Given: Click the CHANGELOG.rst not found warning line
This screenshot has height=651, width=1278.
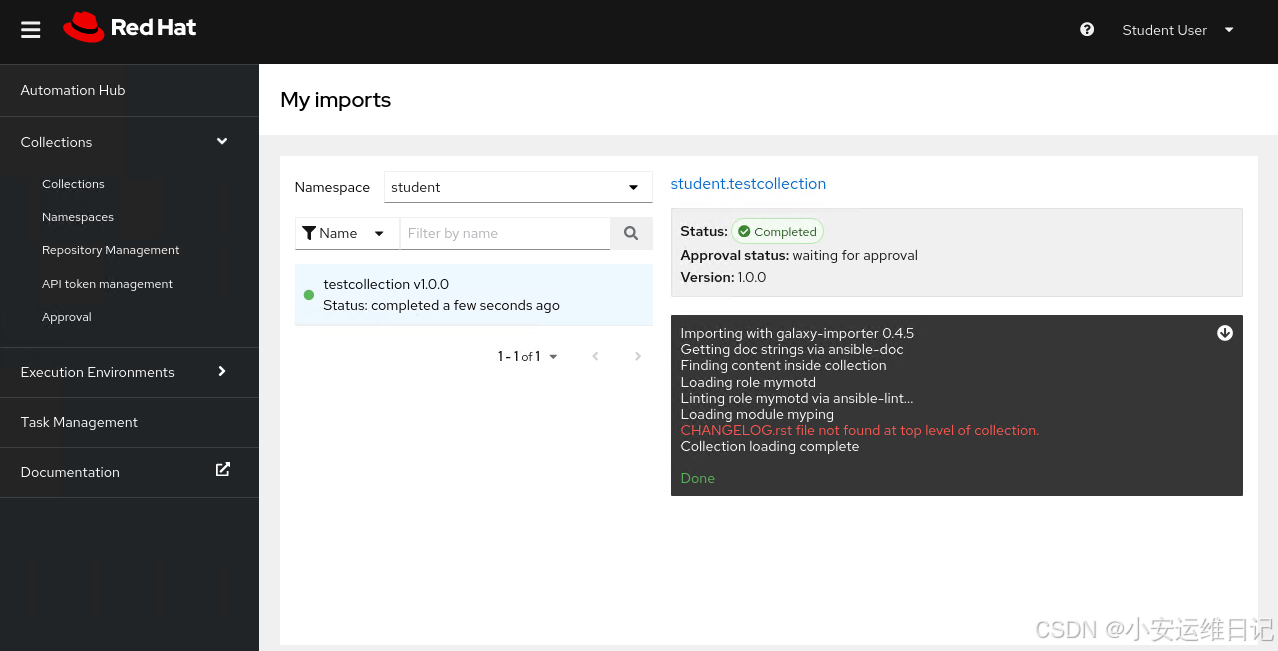Looking at the screenshot, I should click(x=860, y=430).
